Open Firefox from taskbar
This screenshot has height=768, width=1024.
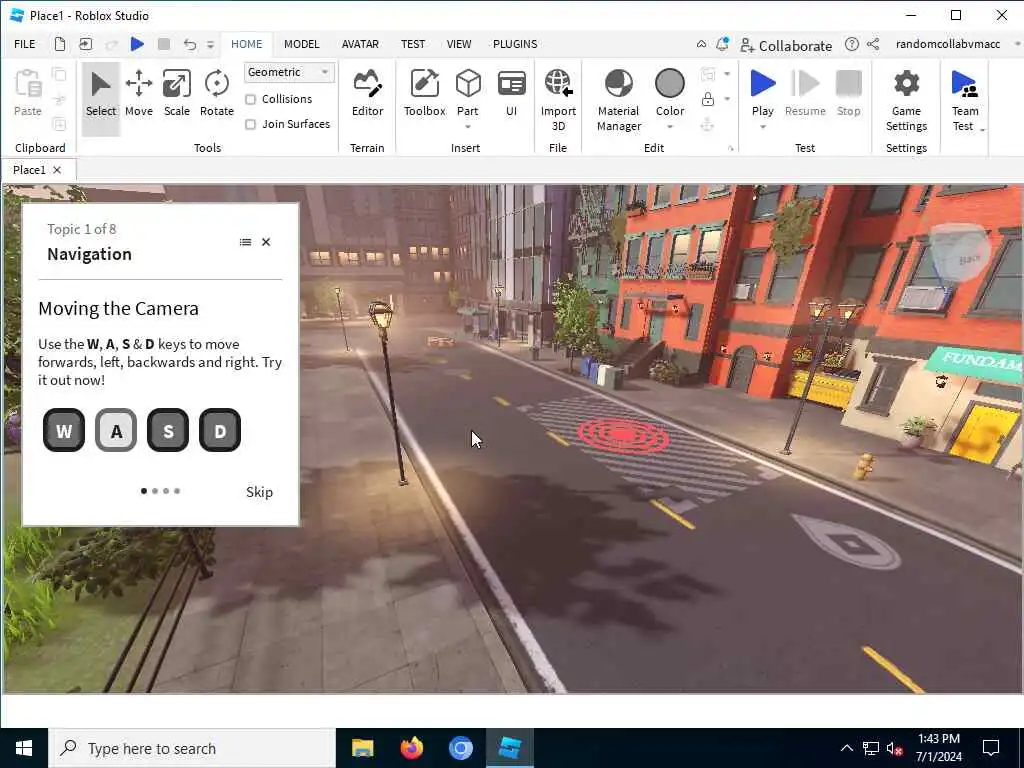pyautogui.click(x=411, y=748)
